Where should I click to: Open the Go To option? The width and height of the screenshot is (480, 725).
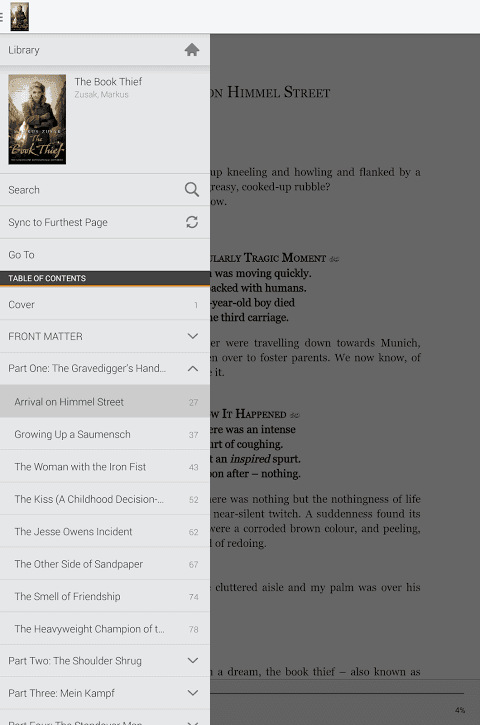pyautogui.click(x=105, y=255)
